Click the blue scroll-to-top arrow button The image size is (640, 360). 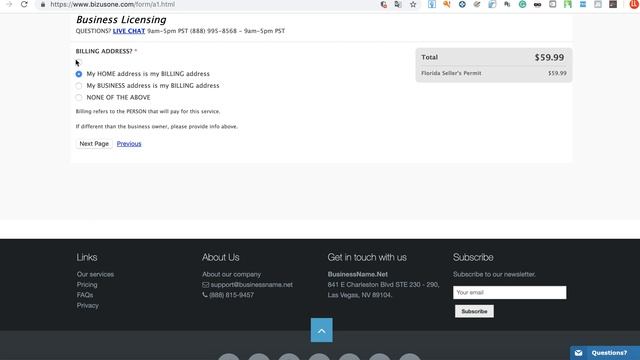[322, 330]
